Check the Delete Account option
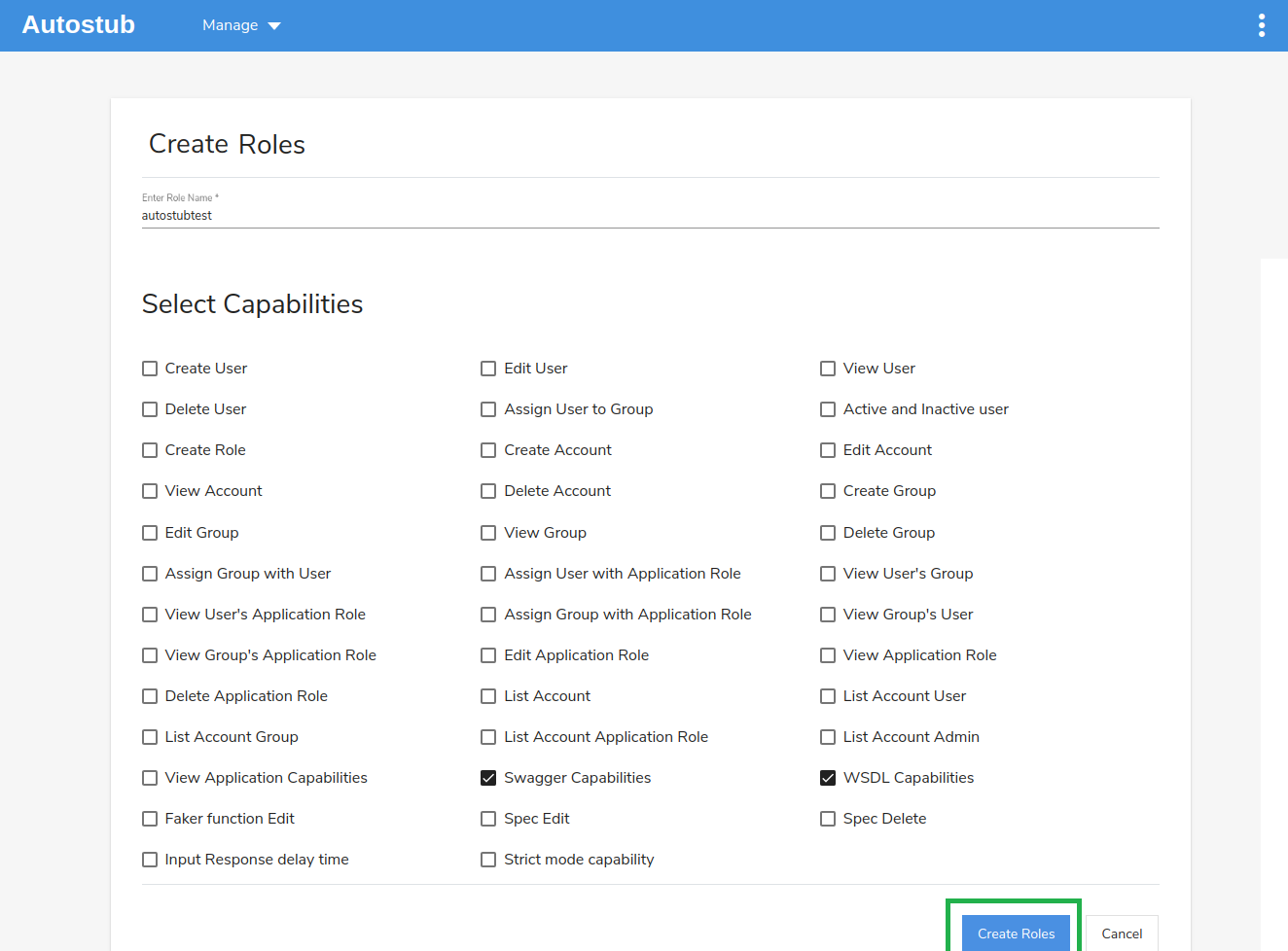Image resolution: width=1288 pixels, height=951 pixels. click(488, 491)
